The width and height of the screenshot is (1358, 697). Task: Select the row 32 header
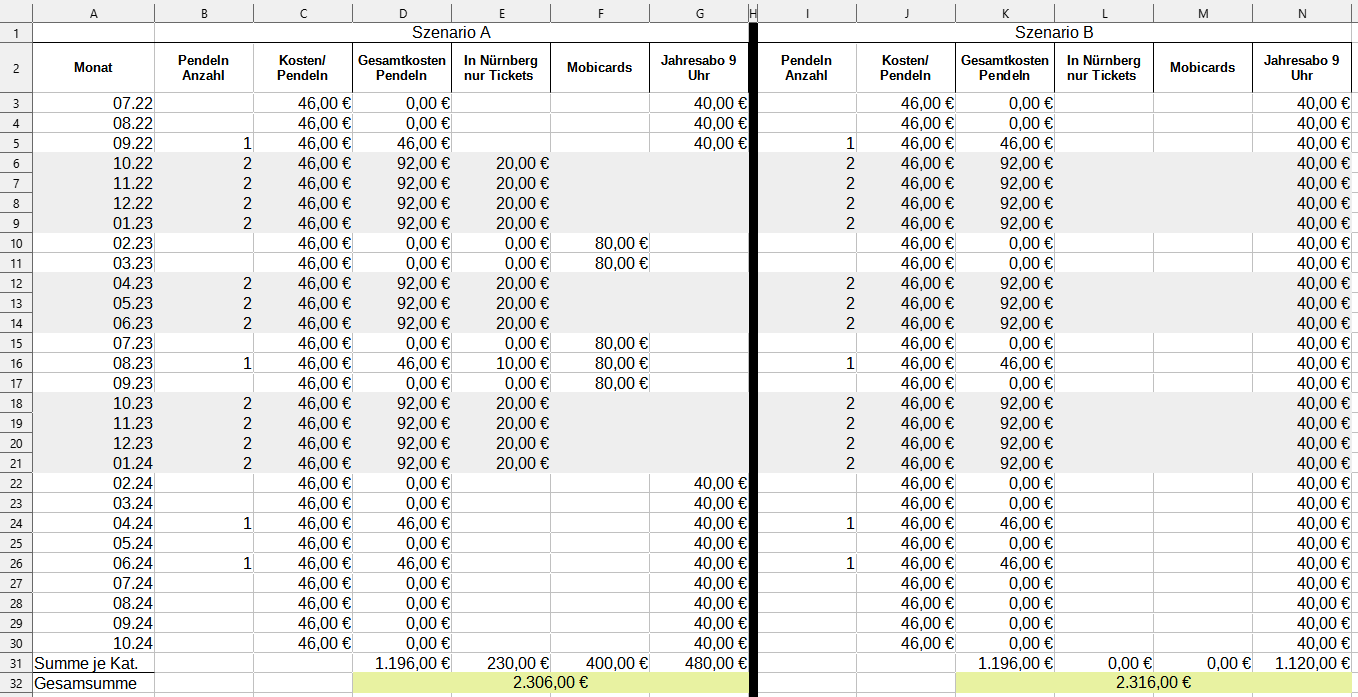(16, 683)
